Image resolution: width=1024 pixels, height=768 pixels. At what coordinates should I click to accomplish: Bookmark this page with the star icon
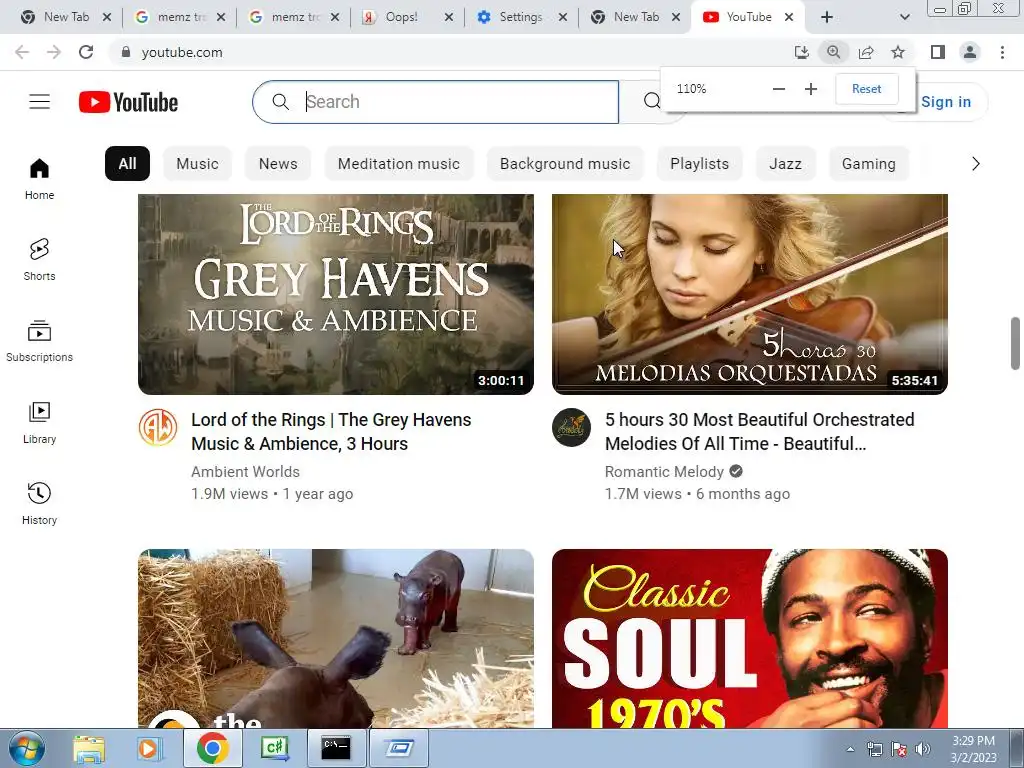pos(898,52)
